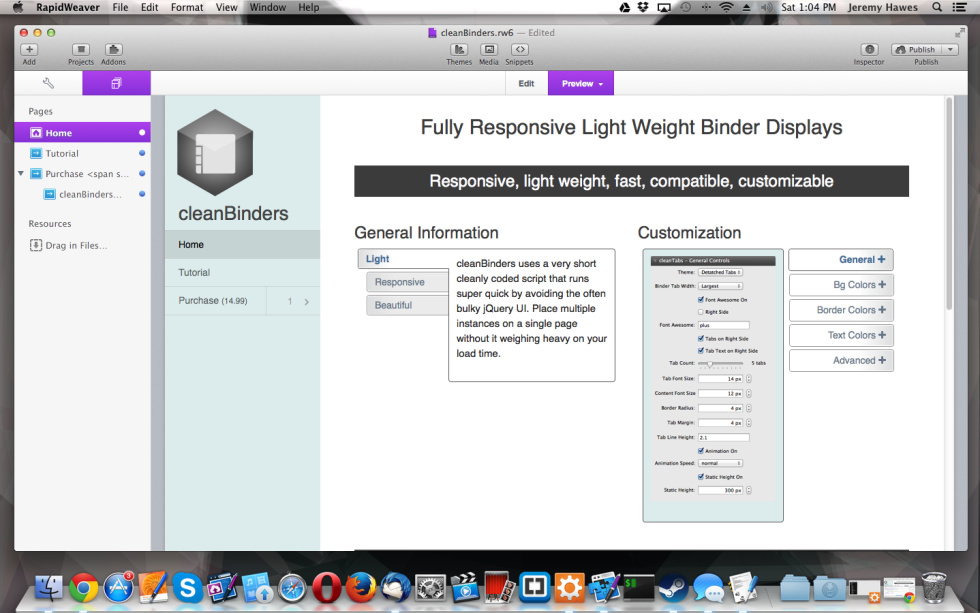Switch to the wrench settings sidebar tab
The image size is (980, 613).
[48, 83]
